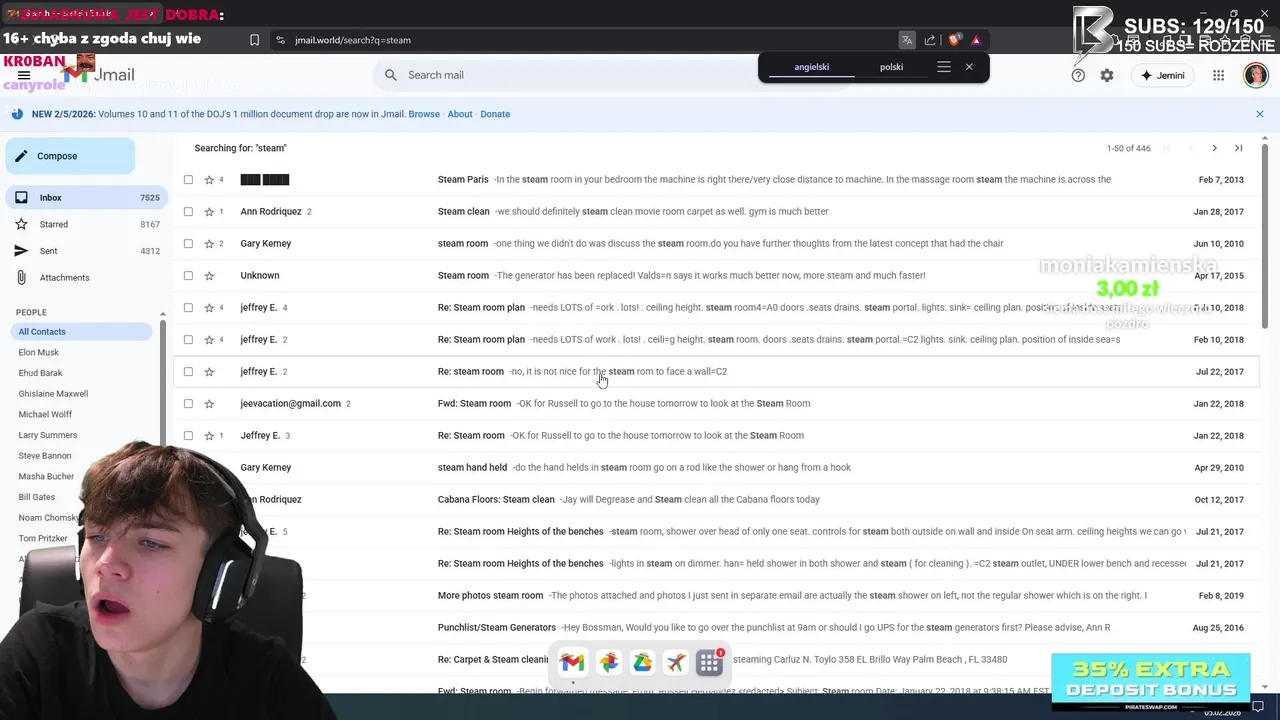Open the airplane flights dock icon

point(676,662)
